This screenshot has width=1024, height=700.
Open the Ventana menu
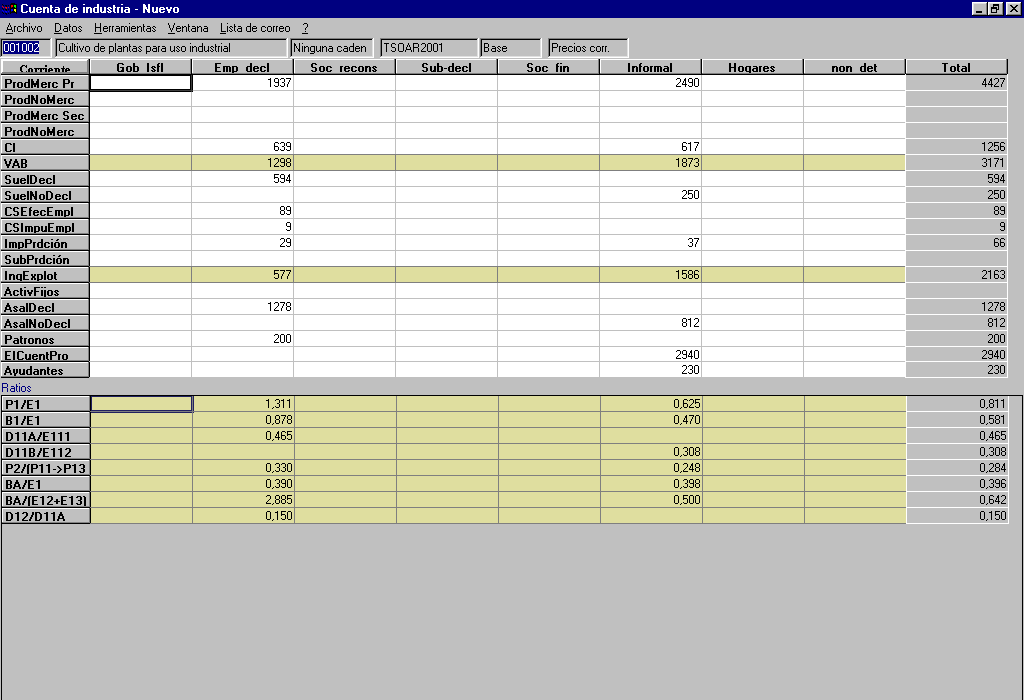pos(188,28)
